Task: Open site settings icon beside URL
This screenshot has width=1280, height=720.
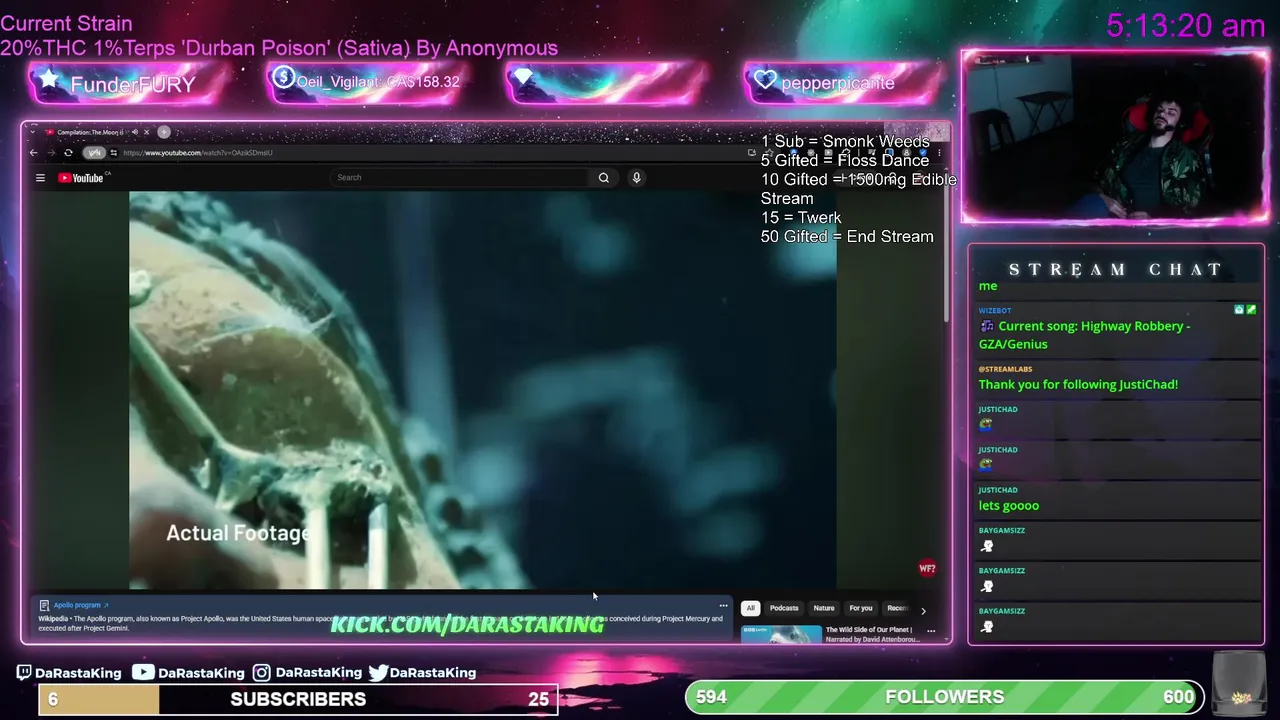Action: pos(113,153)
